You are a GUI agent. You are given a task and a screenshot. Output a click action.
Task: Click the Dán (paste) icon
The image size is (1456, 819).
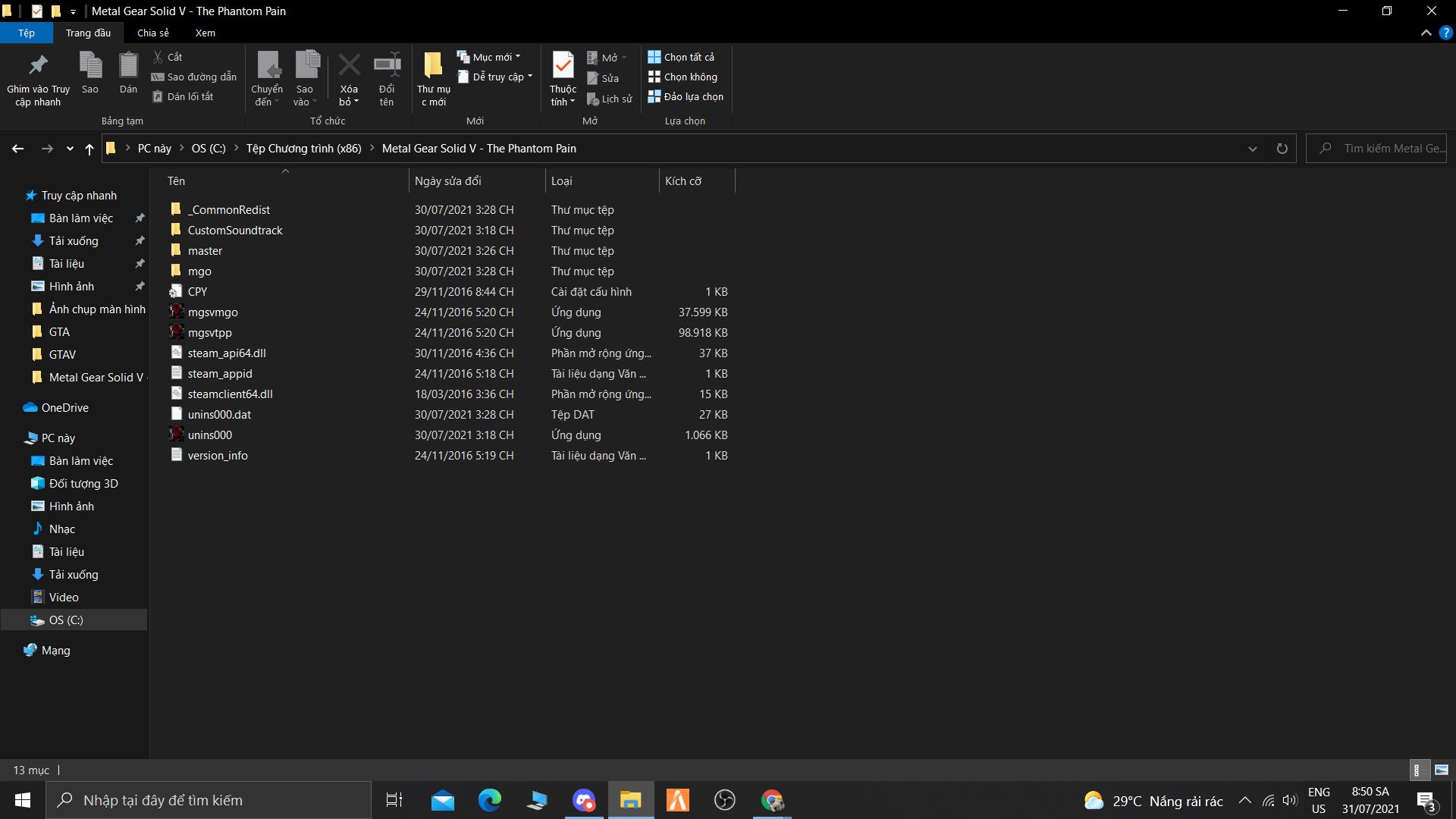[127, 72]
